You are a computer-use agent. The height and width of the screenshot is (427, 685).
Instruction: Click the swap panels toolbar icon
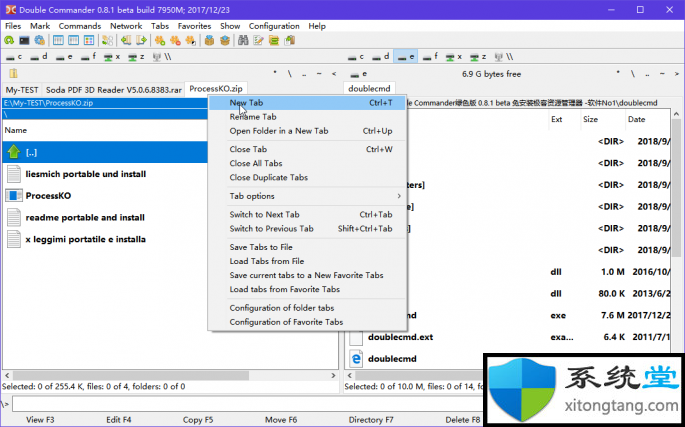coord(107,41)
